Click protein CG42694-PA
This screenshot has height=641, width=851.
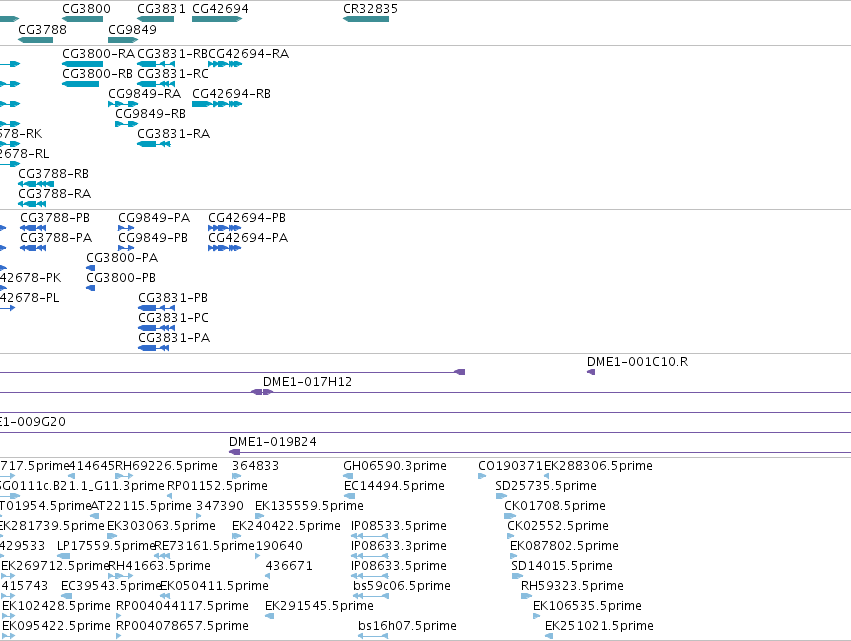click(225, 248)
